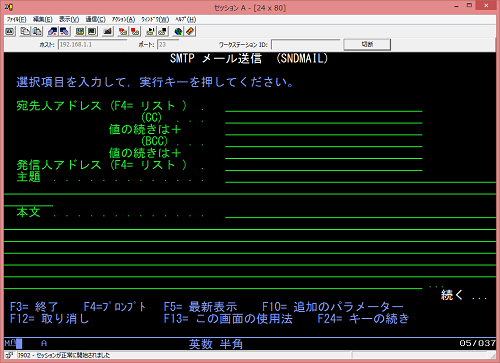
Task: Click the globe support icon in toolbar
Action: coord(178,32)
